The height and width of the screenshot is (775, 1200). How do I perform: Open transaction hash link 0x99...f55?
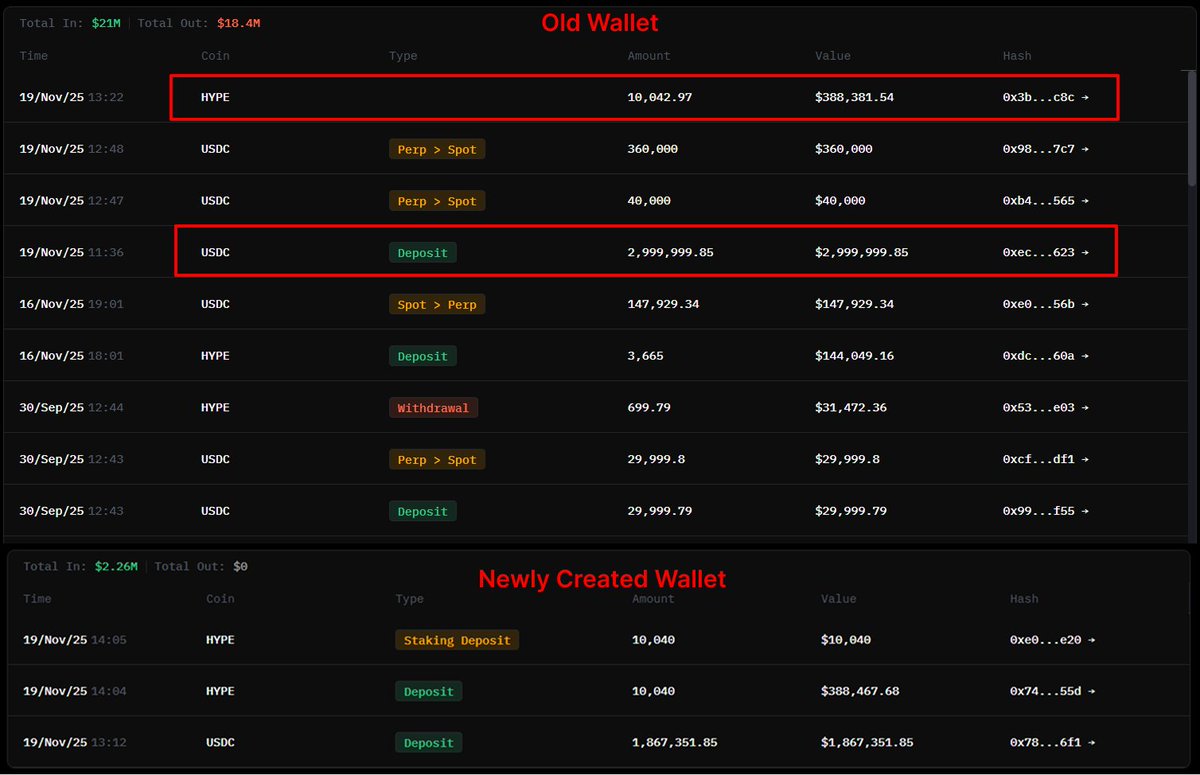pos(1038,511)
